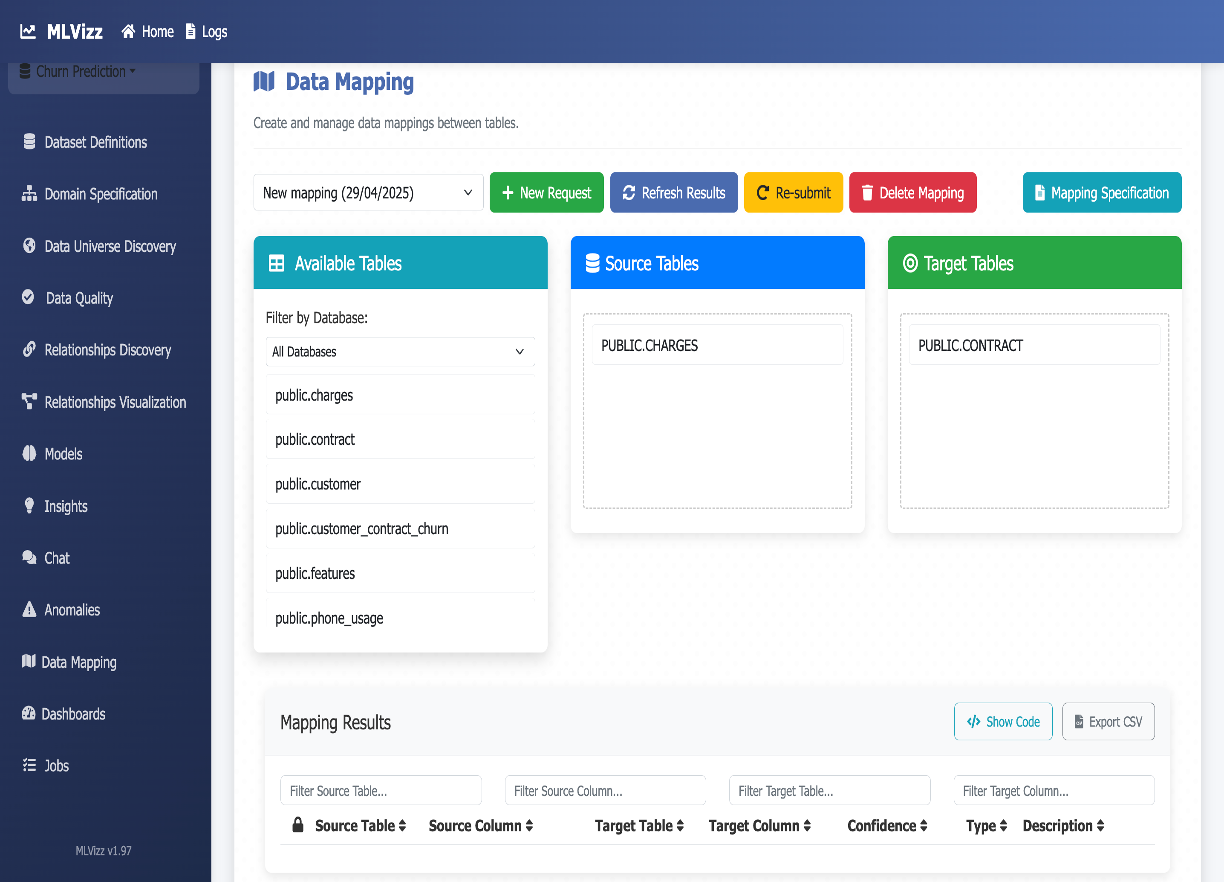Click the bullseye icon in Target Tables header
Screen dimensions: 1224x882
click(910, 264)
